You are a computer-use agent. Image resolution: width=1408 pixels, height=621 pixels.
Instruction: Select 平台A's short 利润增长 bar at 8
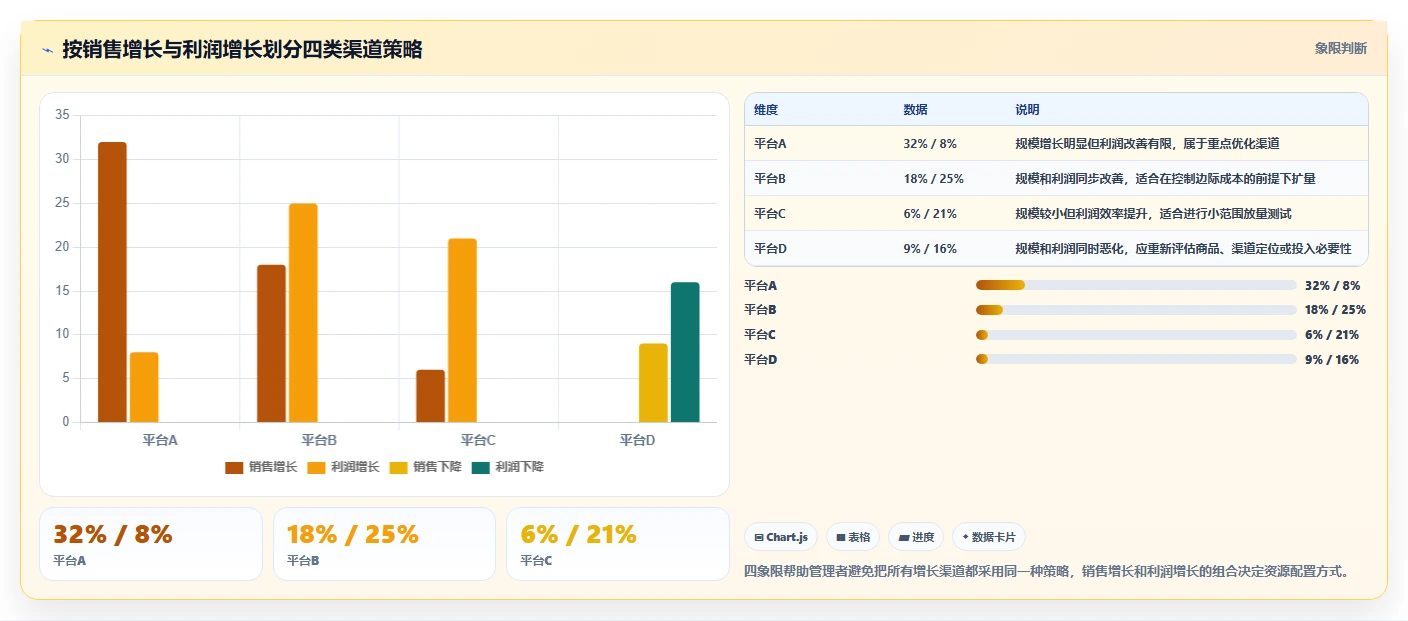(x=144, y=387)
